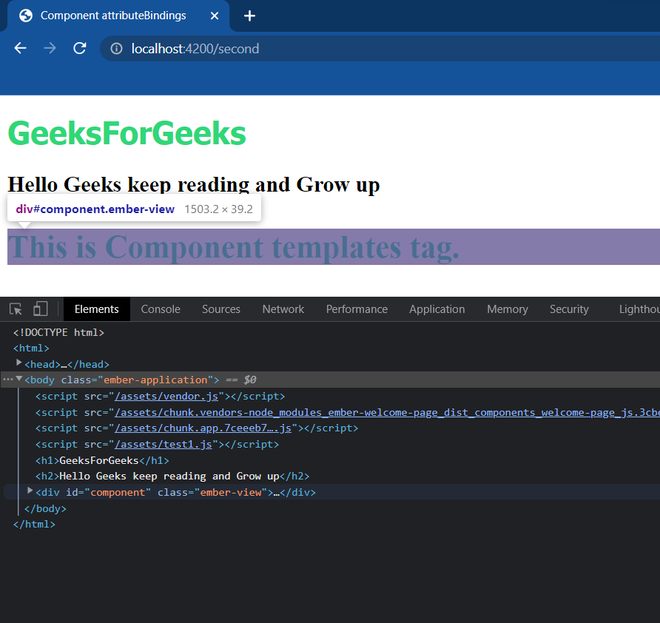
Task: Click the three-dots menu beside body element
Action: 7,380
